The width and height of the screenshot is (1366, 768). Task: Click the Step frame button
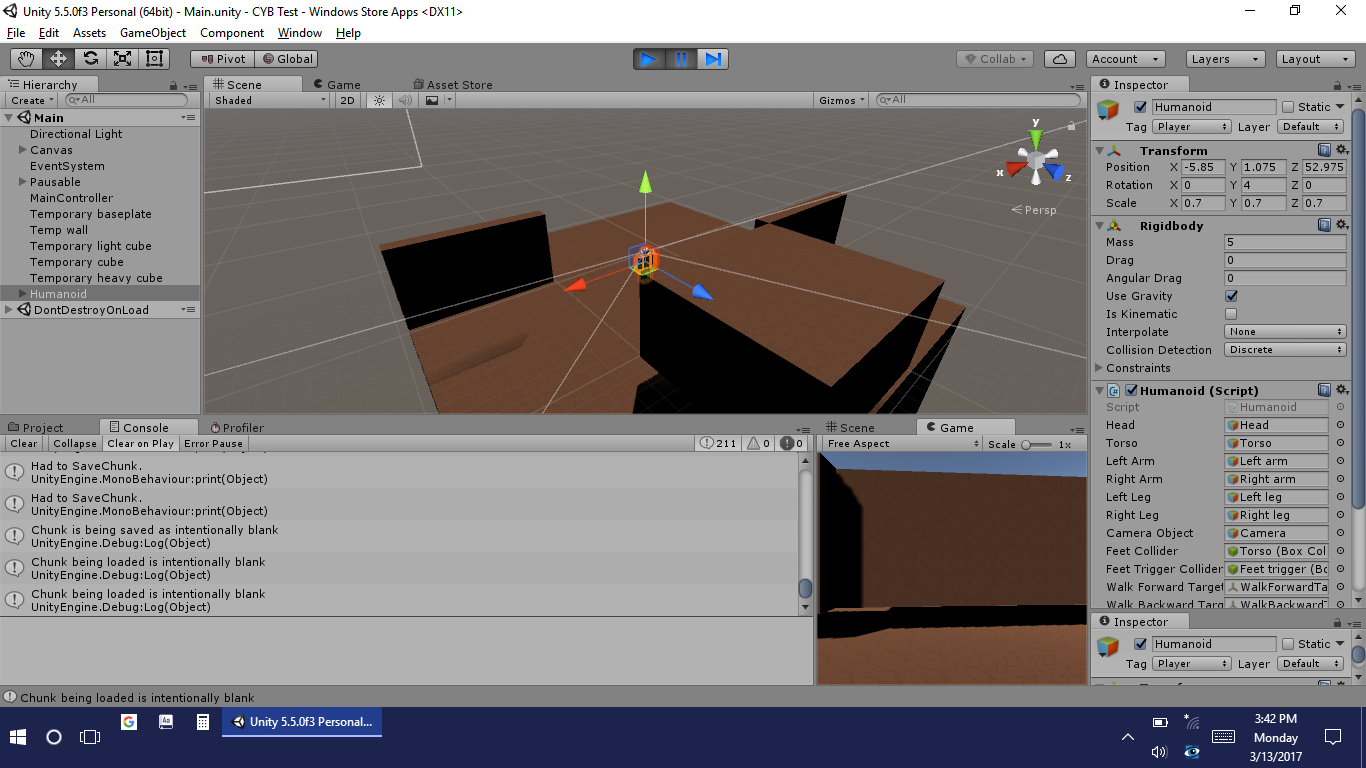(x=713, y=59)
